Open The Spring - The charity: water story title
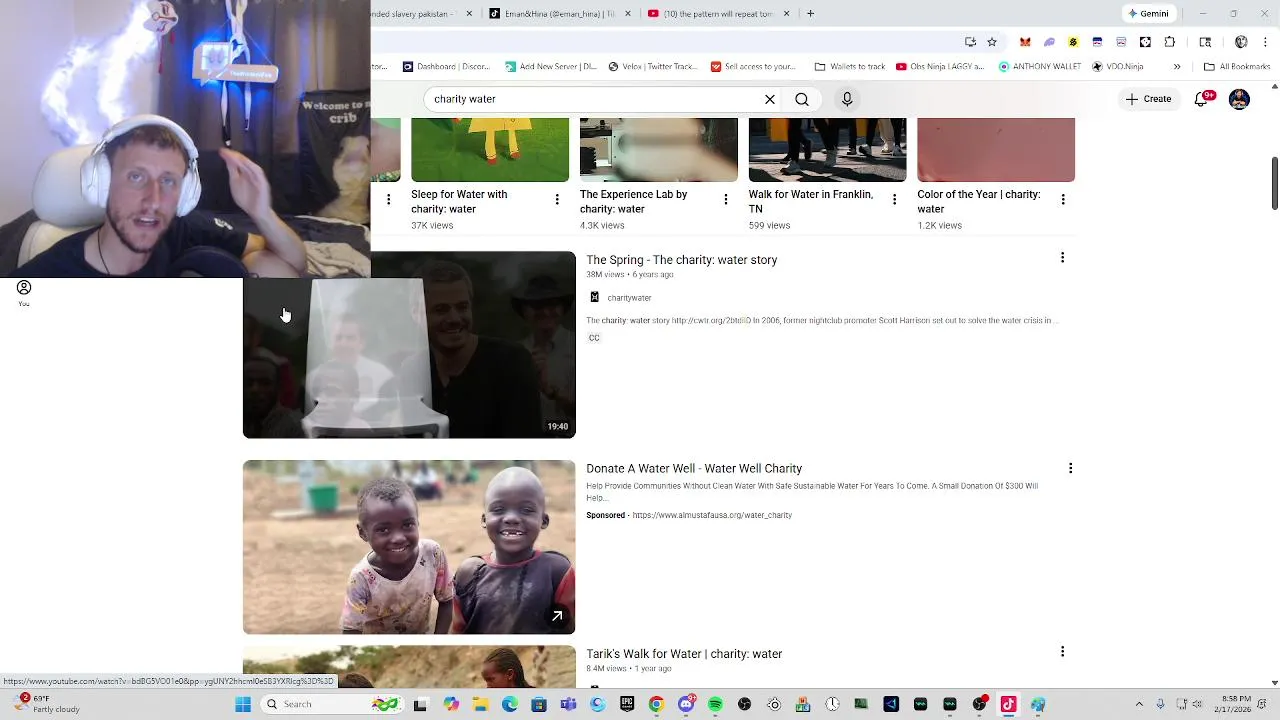Screen dimensions: 1280x720 [x=682, y=260]
